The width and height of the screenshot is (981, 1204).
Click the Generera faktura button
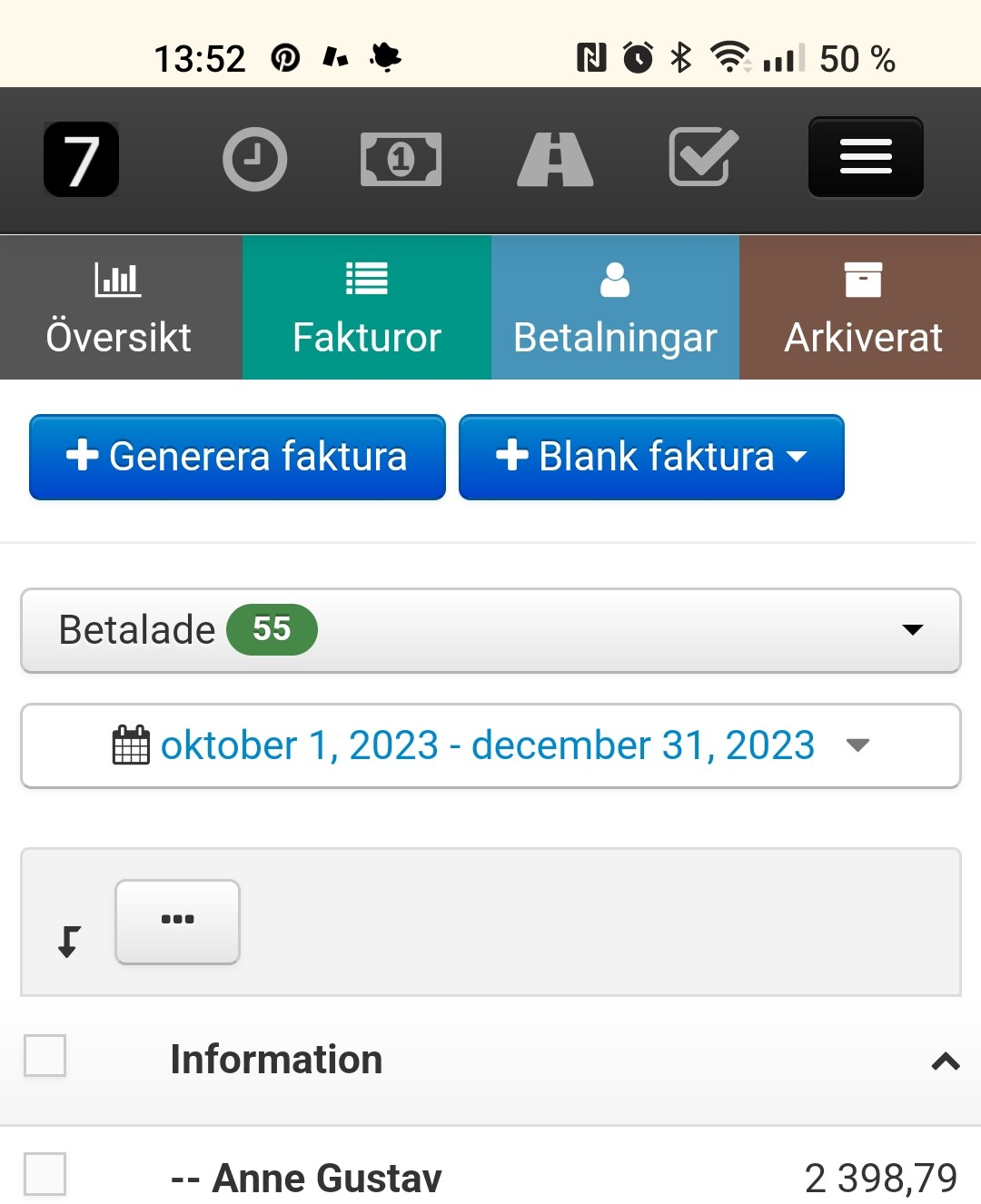[x=237, y=457]
